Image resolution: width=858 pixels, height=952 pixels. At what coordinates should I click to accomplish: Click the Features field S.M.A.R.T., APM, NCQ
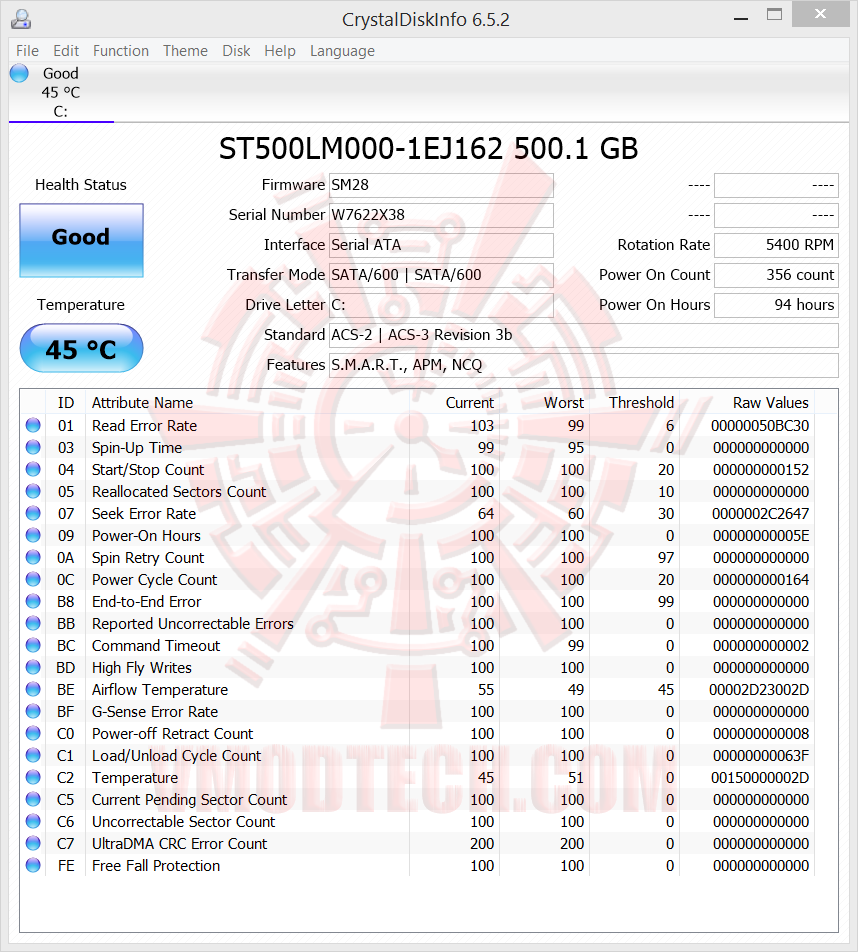coord(584,366)
